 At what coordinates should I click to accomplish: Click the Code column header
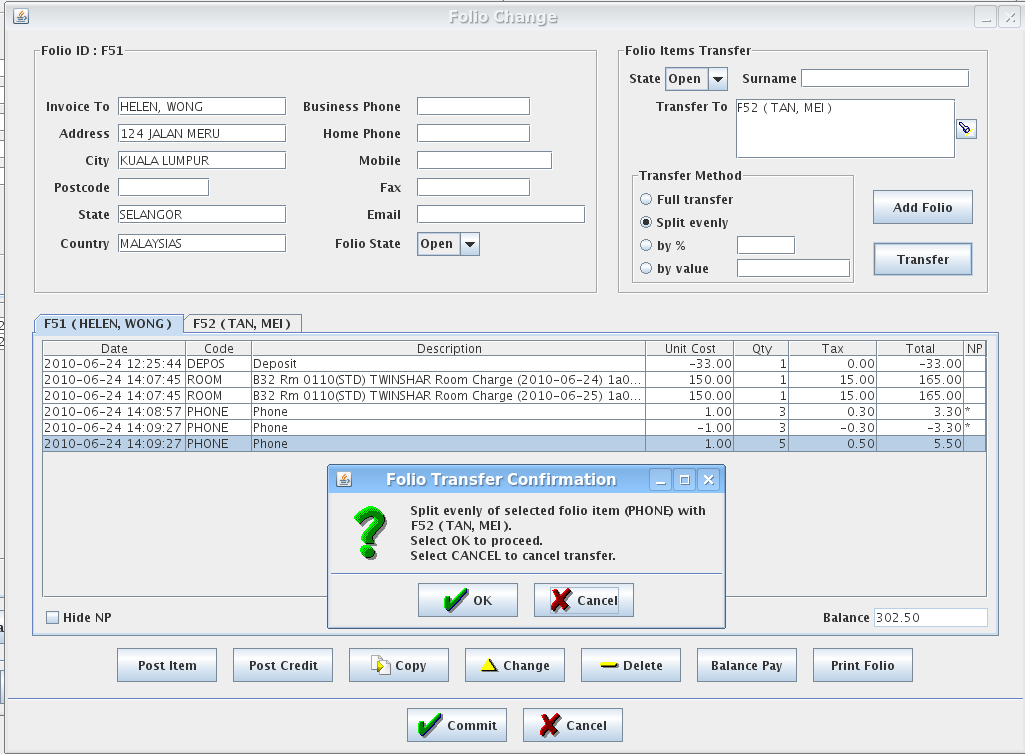point(218,349)
